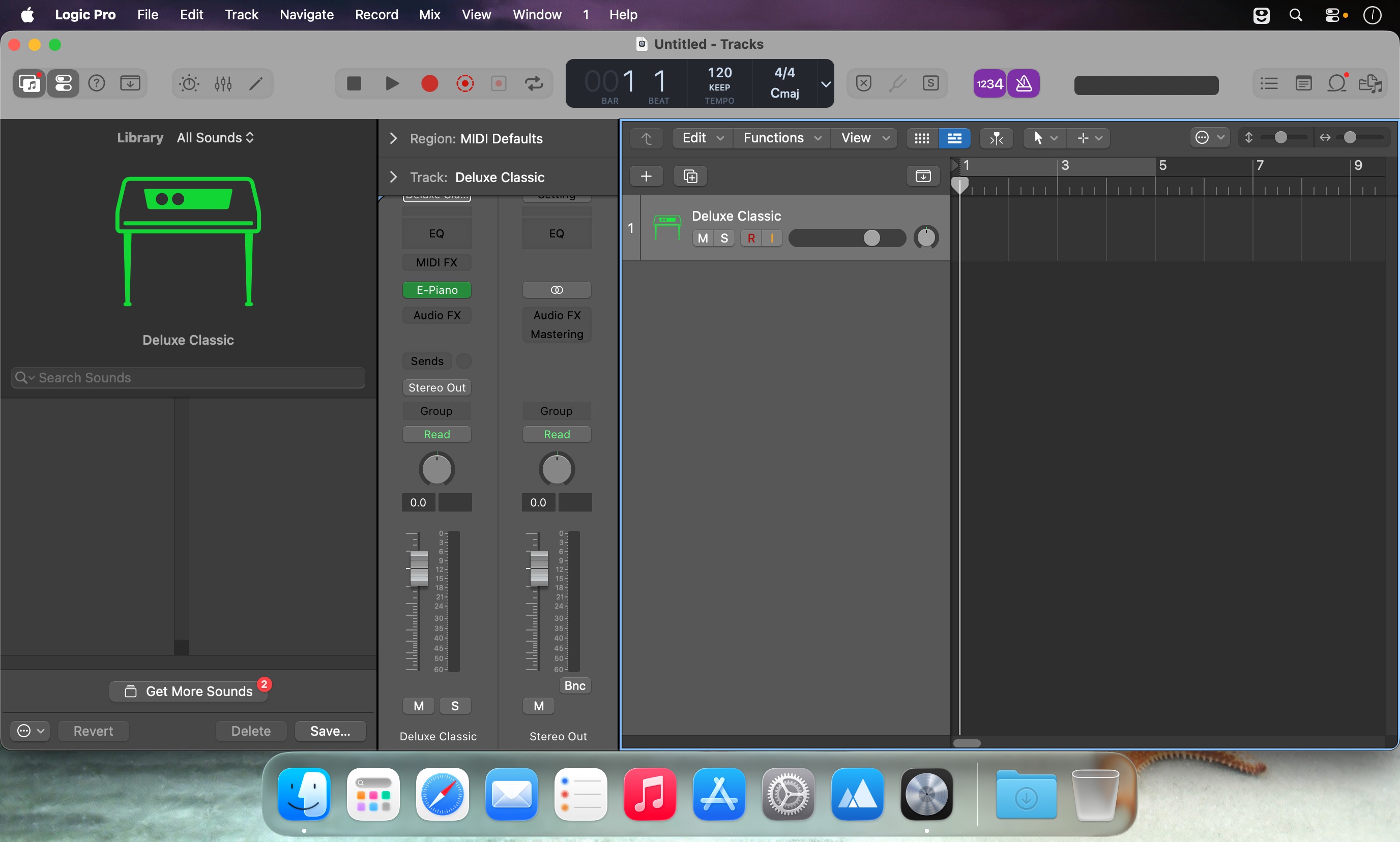The height and width of the screenshot is (842, 1400).
Task: Expand the Region MIDI Defaults section
Action: point(393,138)
